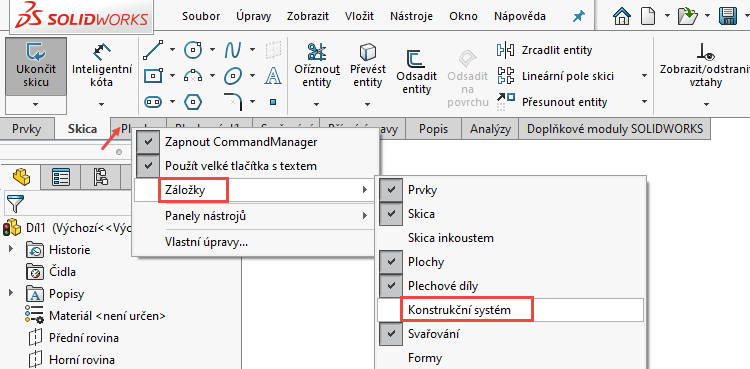Open the Úpravy menu
Image resolution: width=750 pixels, height=369 pixels.
coord(254,16)
